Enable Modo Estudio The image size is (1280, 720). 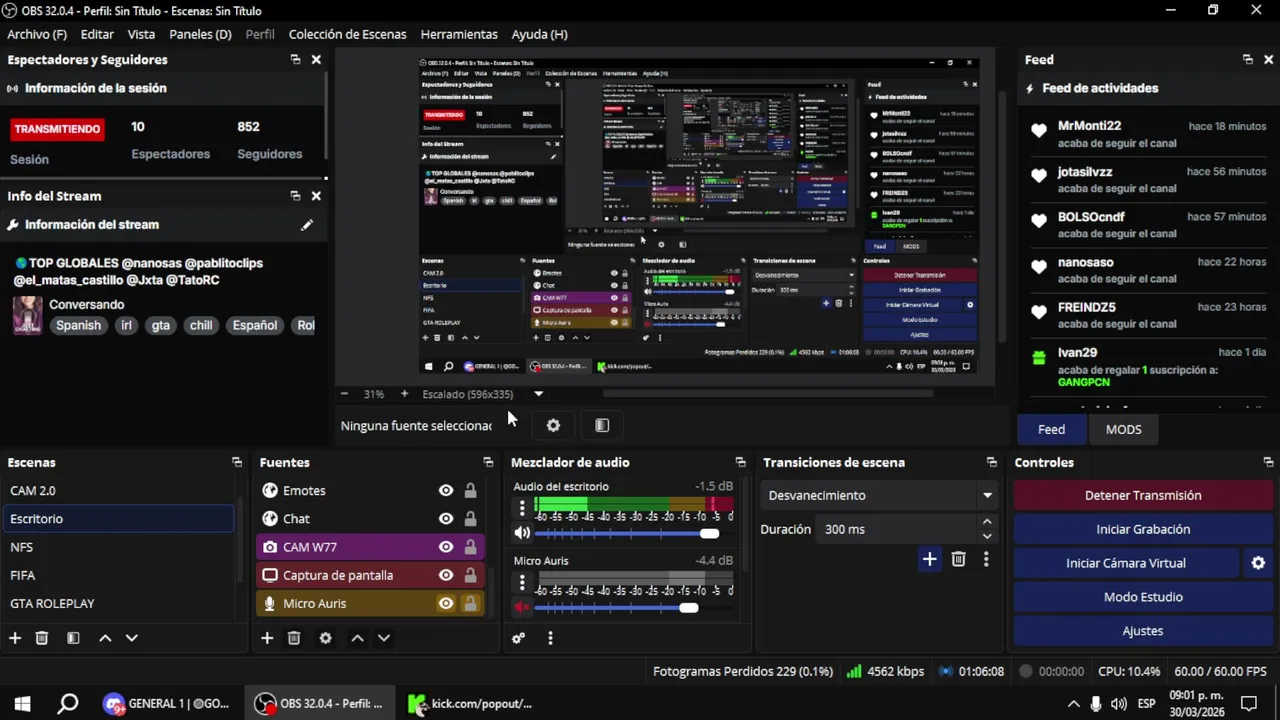1143,597
